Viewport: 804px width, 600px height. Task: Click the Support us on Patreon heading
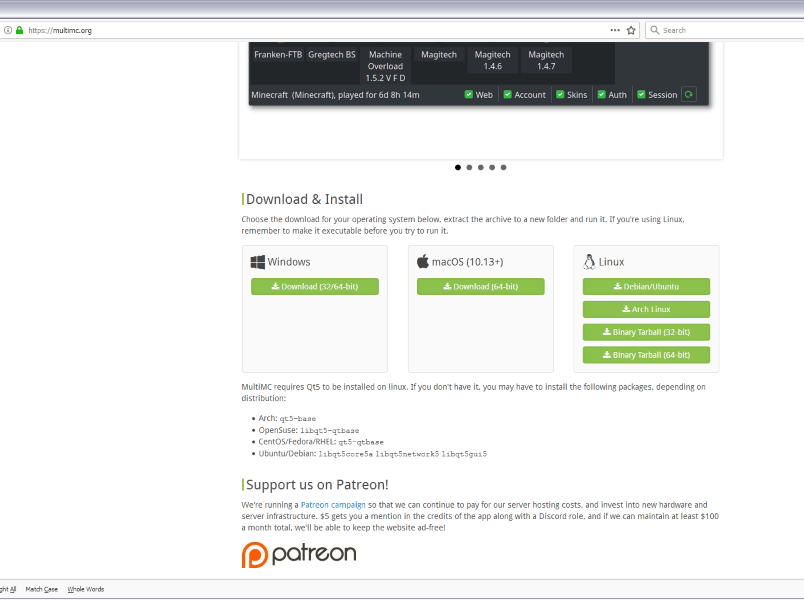coord(317,485)
